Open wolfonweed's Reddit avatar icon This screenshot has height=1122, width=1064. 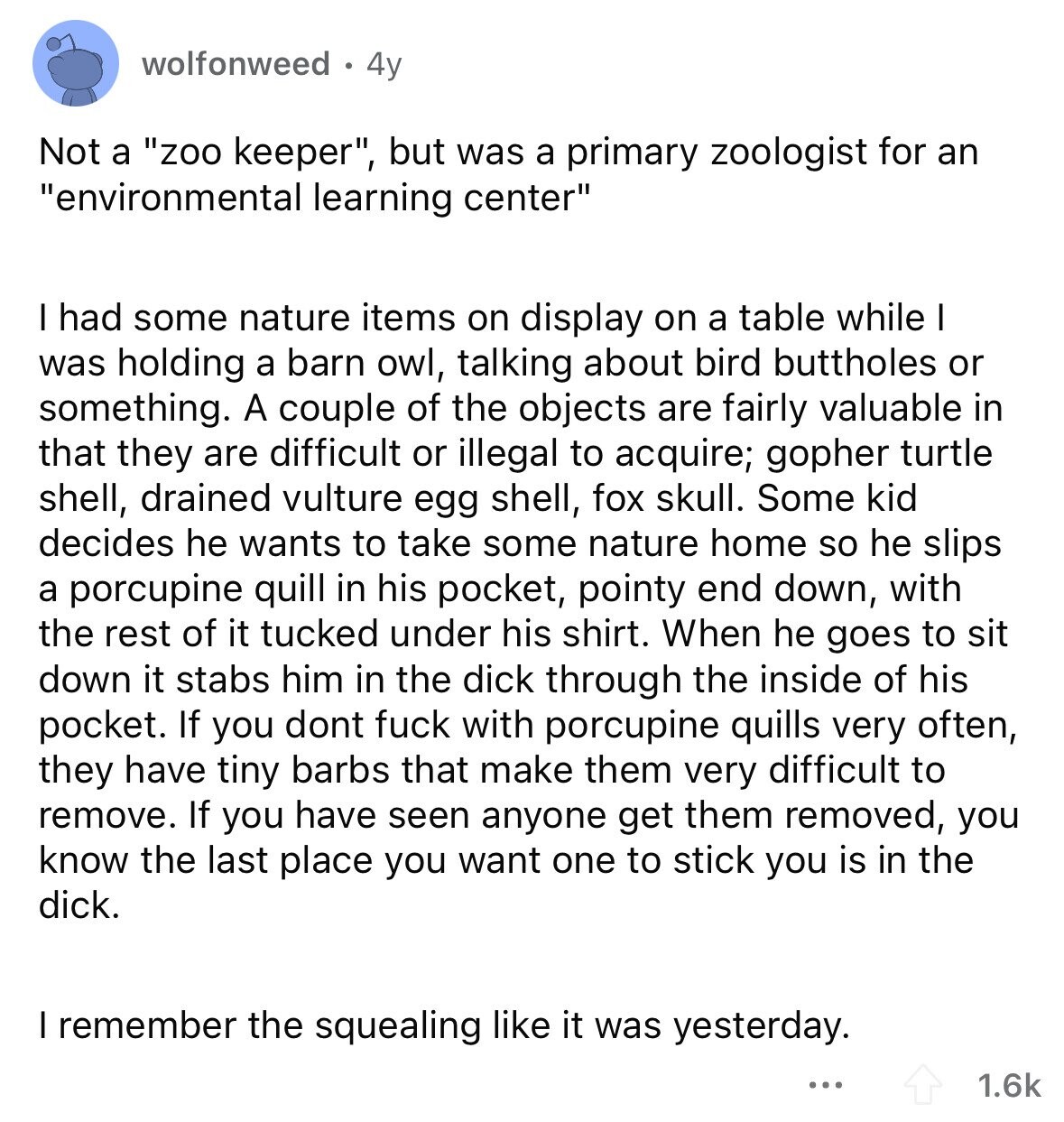pos(76,63)
